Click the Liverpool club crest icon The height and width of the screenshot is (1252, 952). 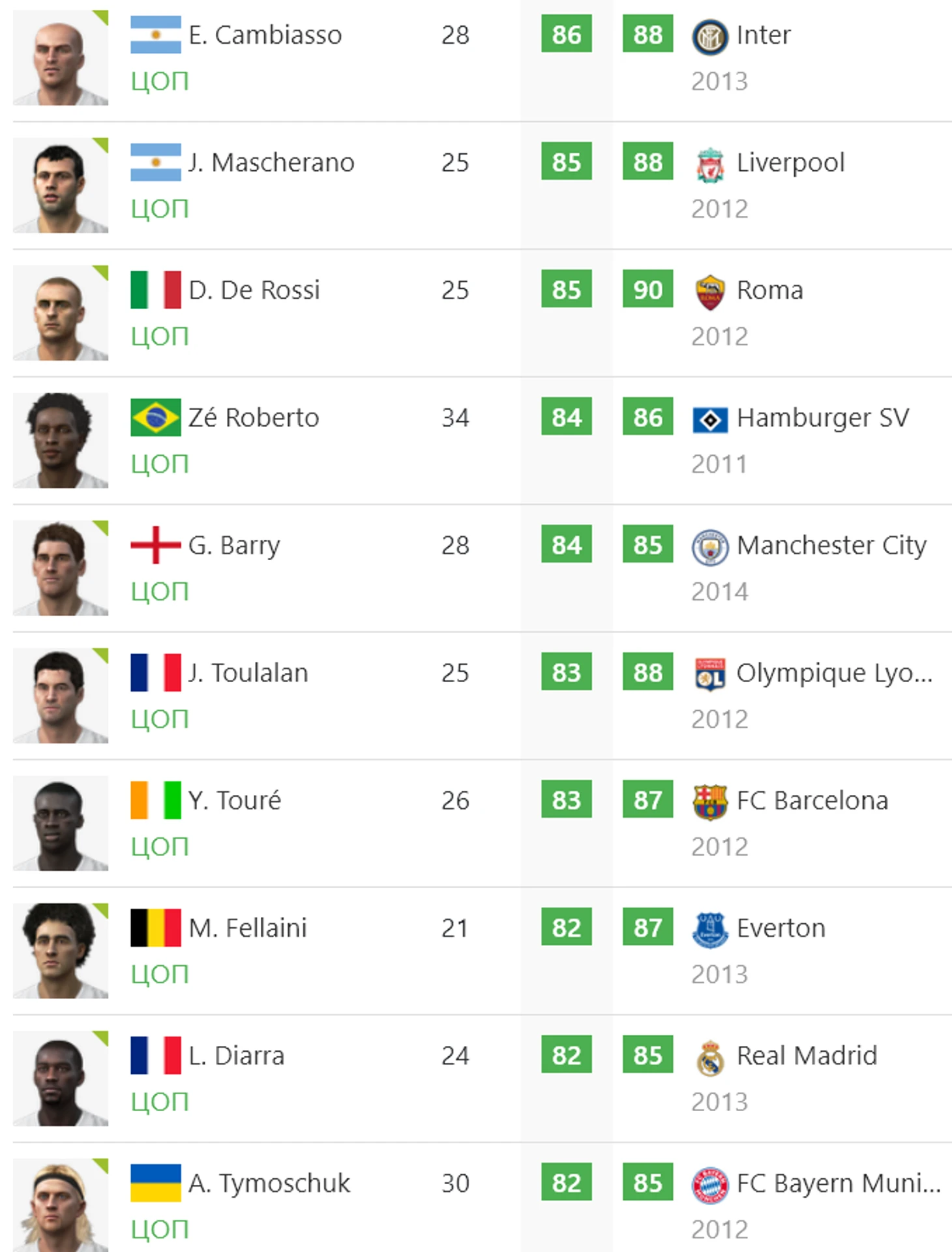point(709,164)
